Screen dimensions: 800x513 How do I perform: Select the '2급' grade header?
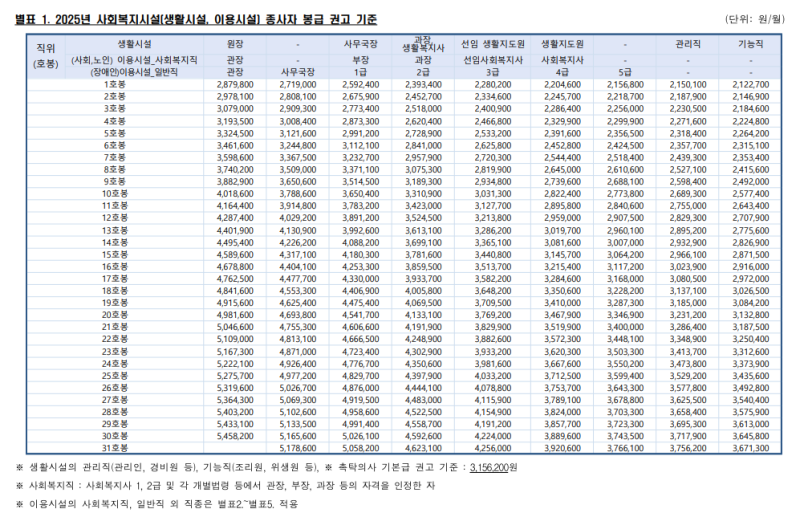pyautogui.click(x=423, y=72)
